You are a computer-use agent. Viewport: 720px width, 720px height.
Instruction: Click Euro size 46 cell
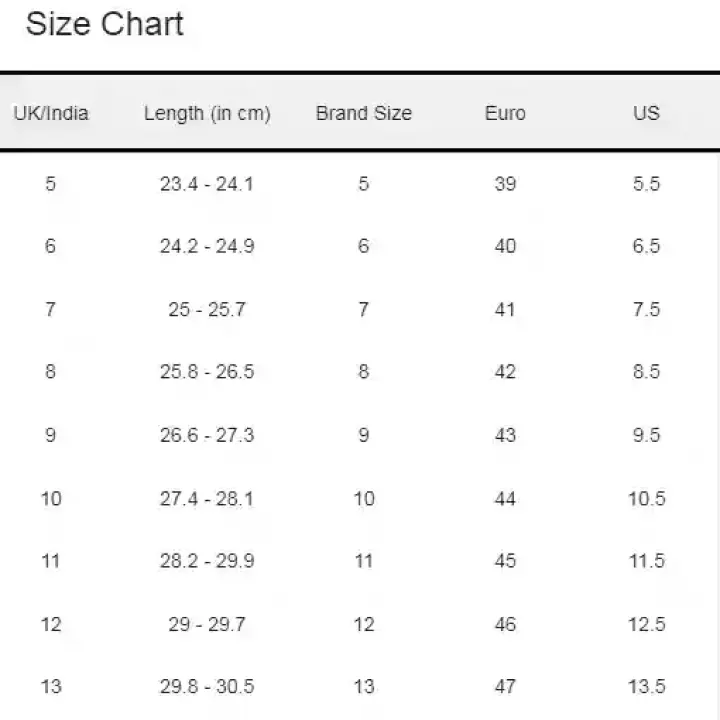[505, 624]
